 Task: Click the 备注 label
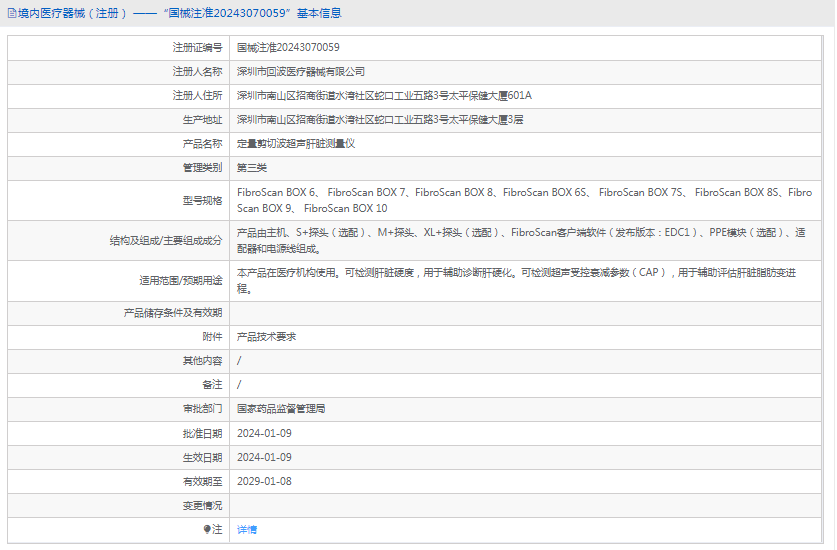click(x=212, y=384)
